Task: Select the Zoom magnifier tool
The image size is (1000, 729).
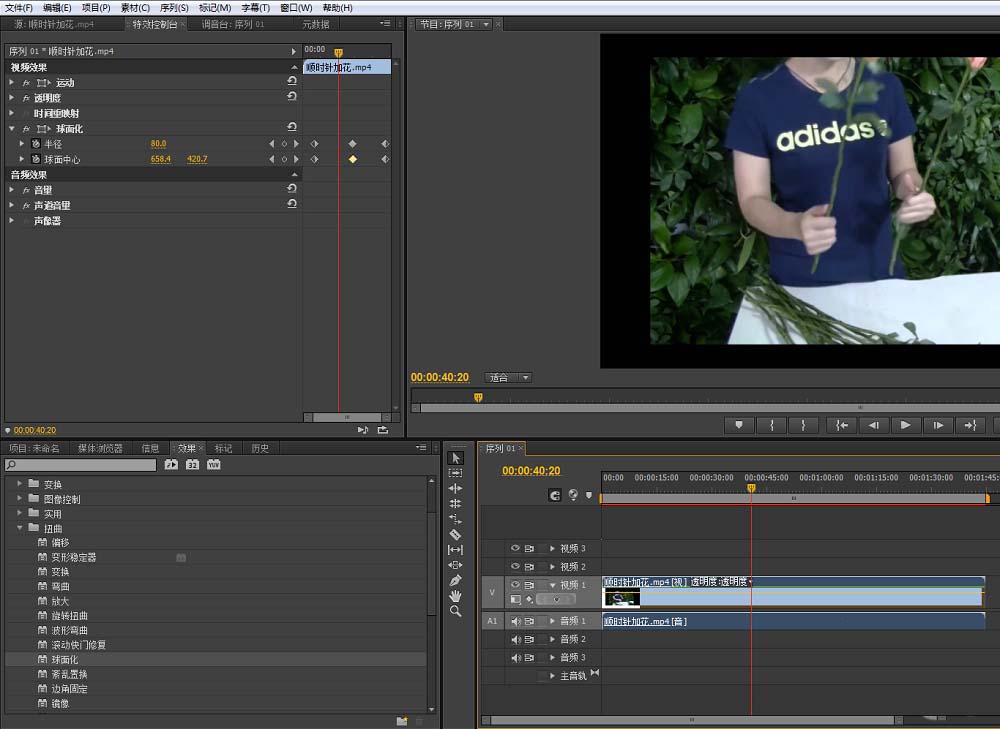Action: pyautogui.click(x=456, y=611)
